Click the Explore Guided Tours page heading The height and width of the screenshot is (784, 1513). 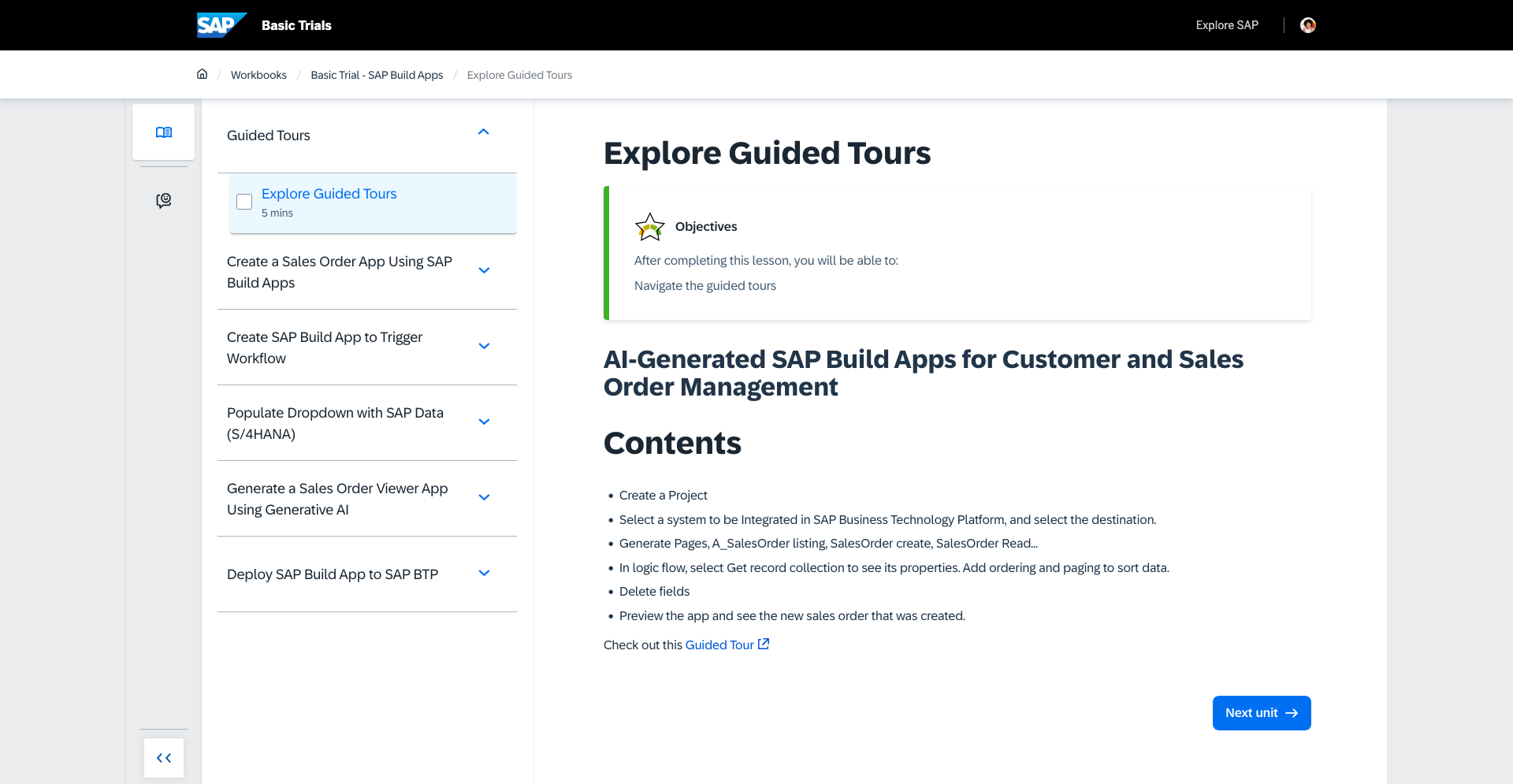[x=767, y=153]
